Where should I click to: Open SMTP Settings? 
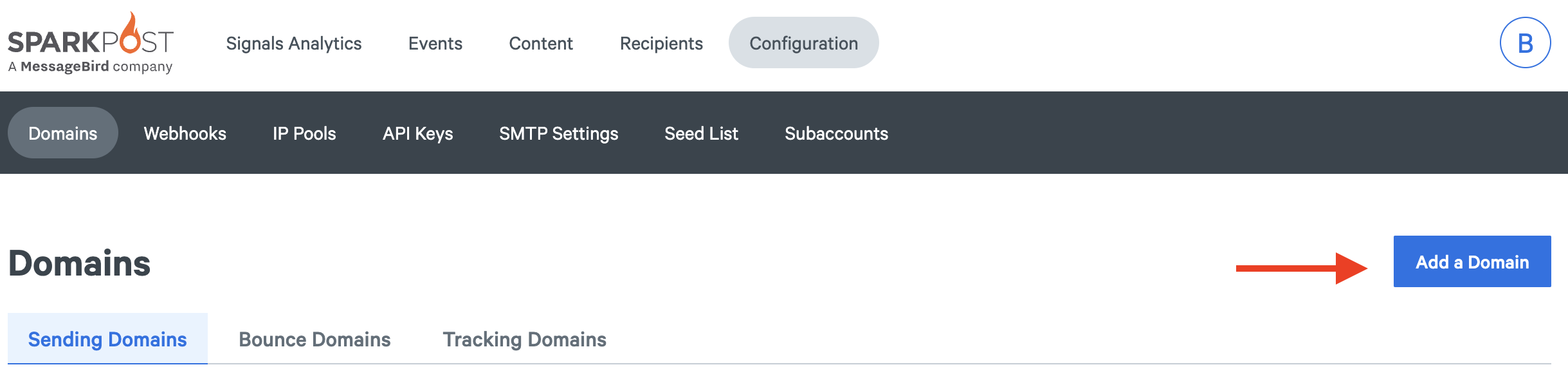click(559, 133)
